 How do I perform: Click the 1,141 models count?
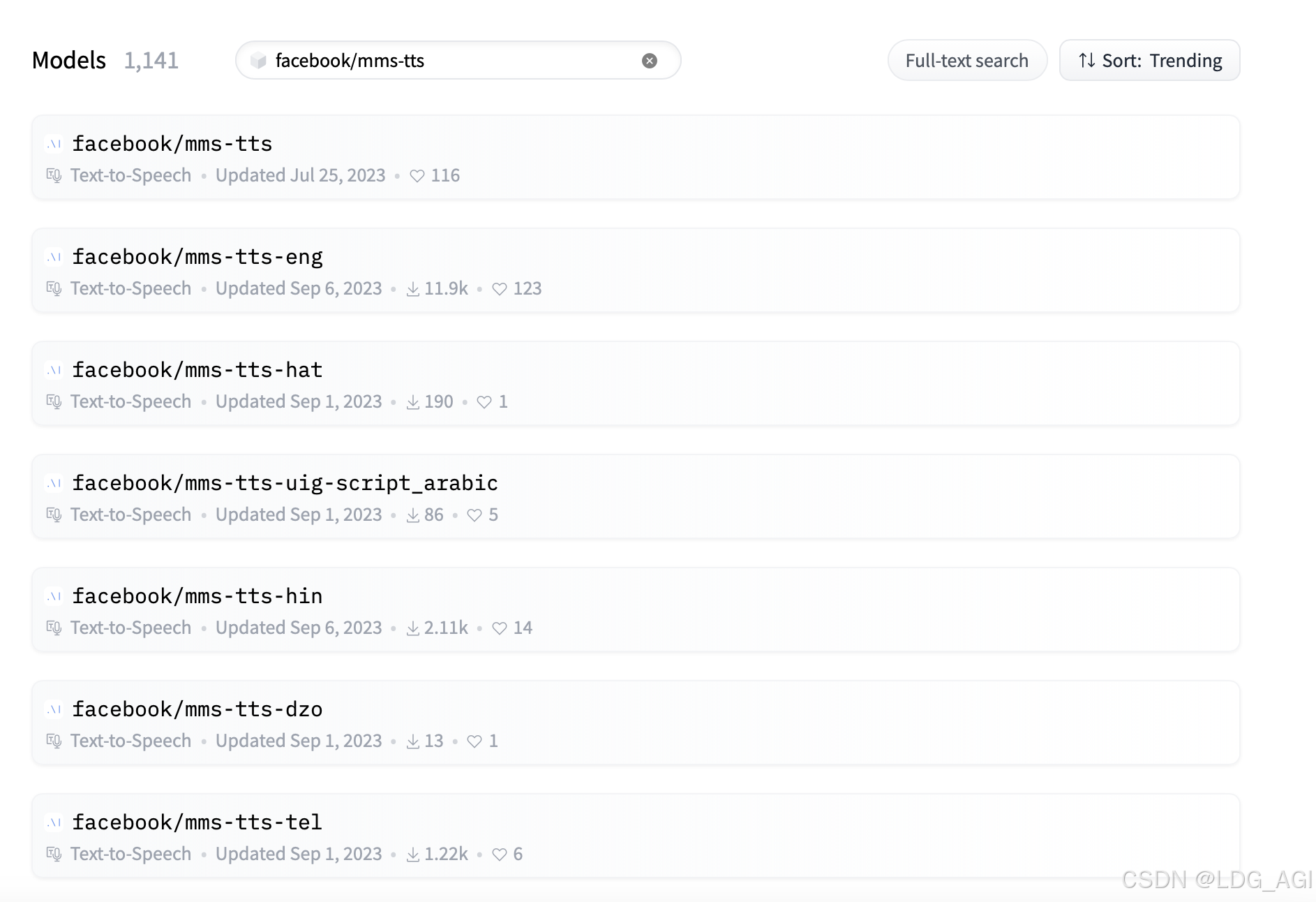click(151, 60)
